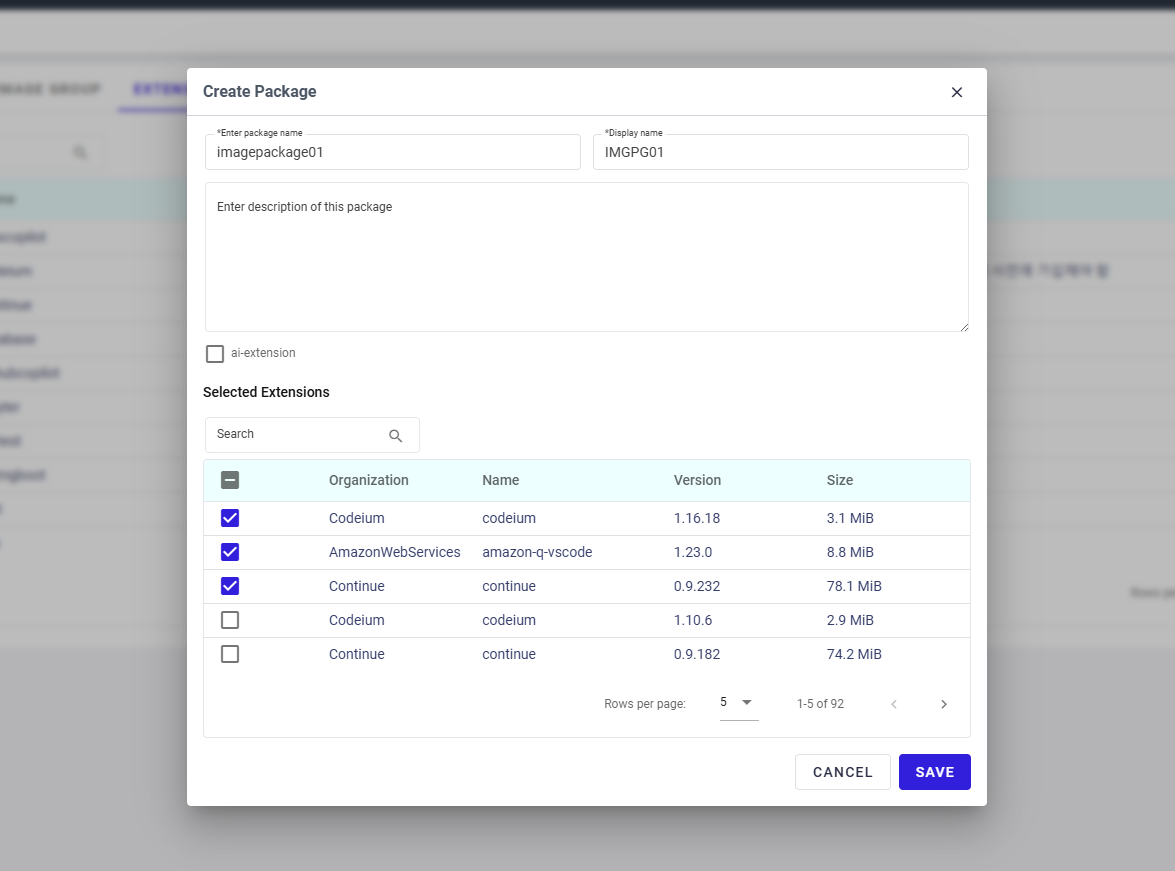
Task: Click the CANCEL button
Action: point(842,772)
